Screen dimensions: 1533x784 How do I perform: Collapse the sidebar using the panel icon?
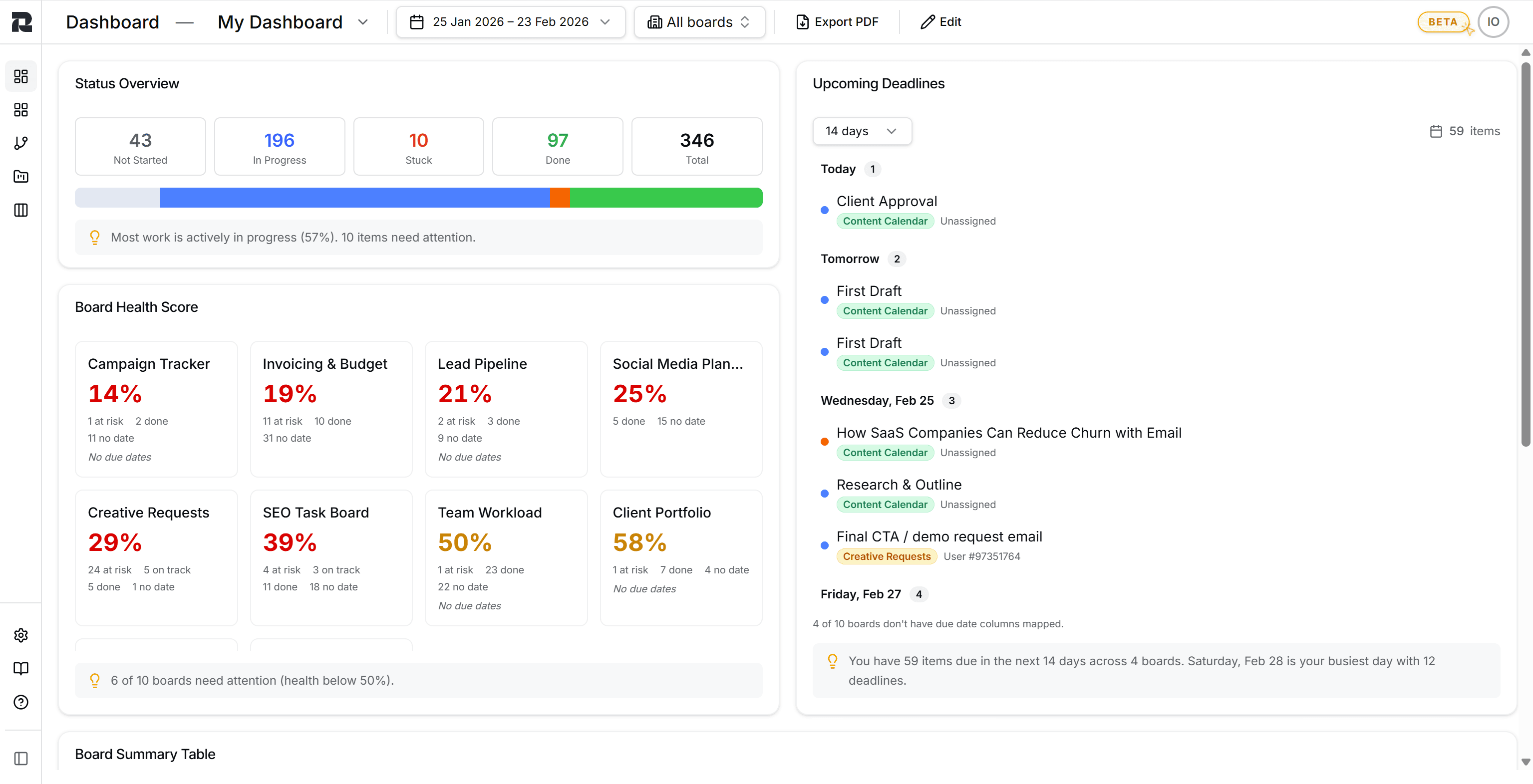point(20,758)
